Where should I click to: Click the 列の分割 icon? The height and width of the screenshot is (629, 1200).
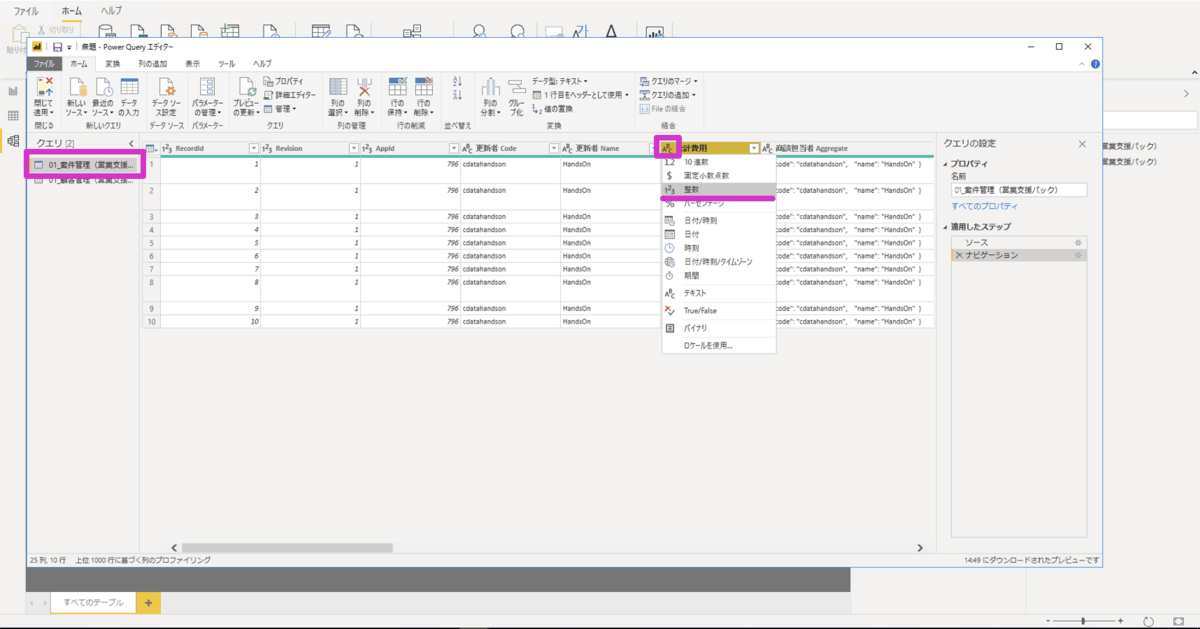pyautogui.click(x=489, y=88)
